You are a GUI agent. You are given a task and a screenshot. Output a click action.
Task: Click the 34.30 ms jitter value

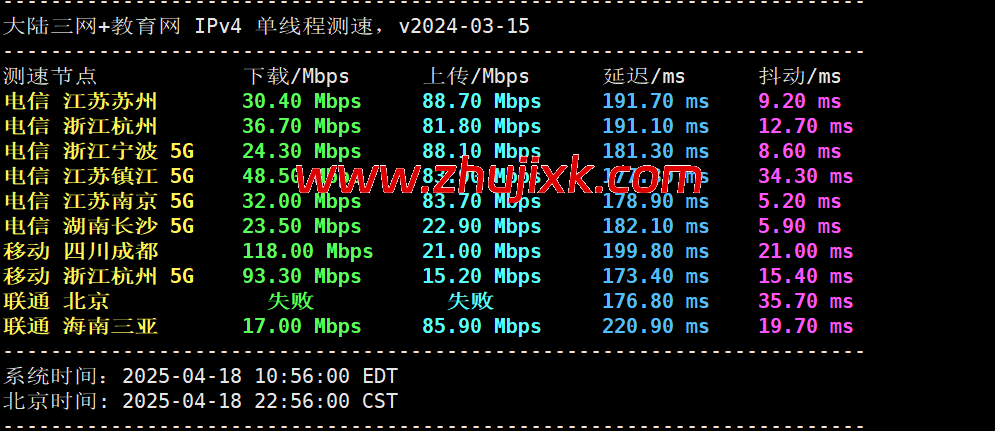(x=805, y=176)
